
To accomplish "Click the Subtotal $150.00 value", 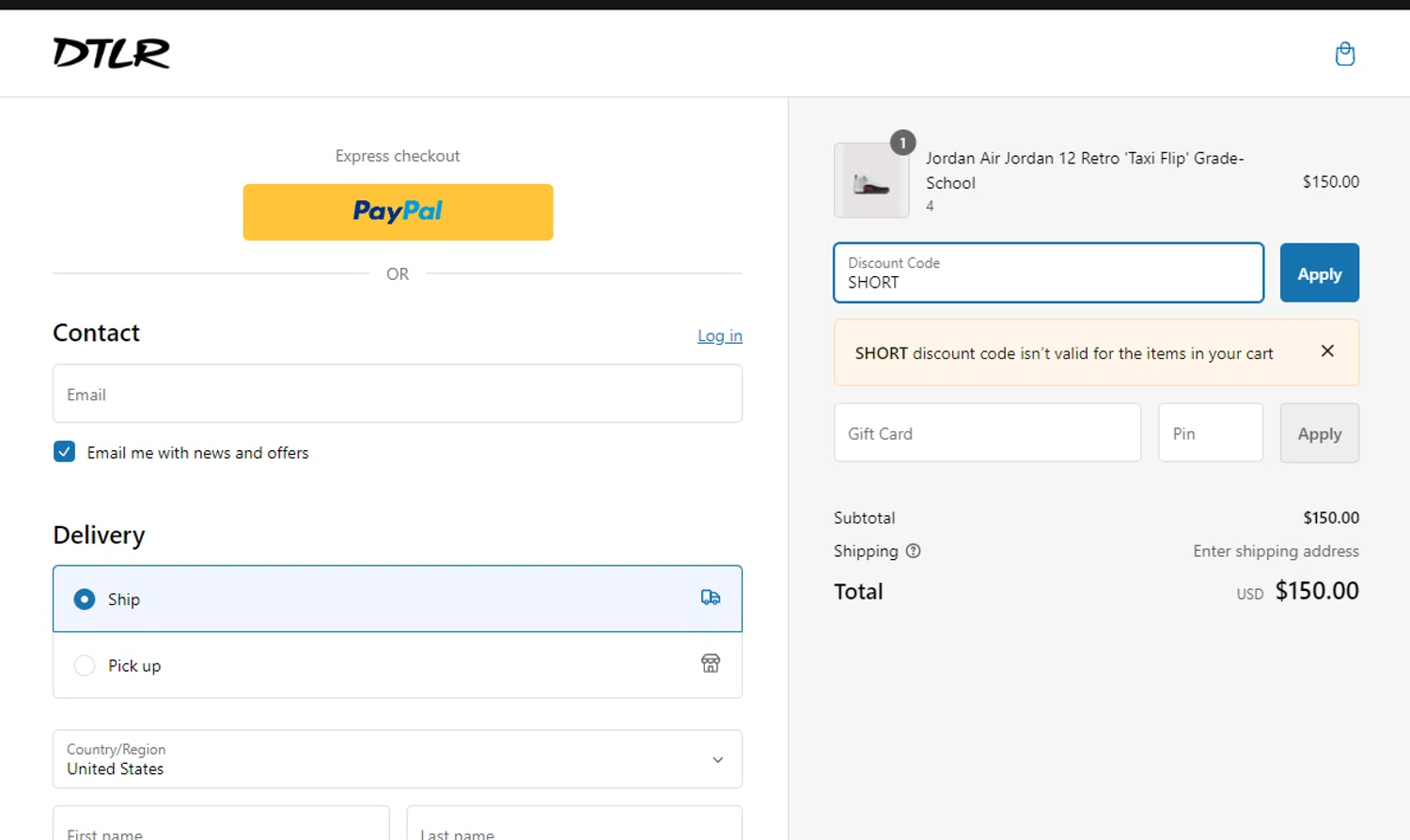I will point(1331,518).
